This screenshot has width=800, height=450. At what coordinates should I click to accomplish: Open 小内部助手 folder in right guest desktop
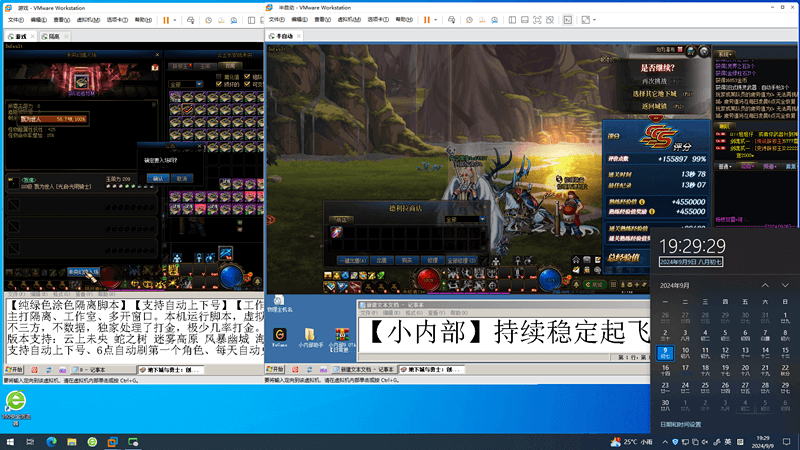[x=310, y=338]
